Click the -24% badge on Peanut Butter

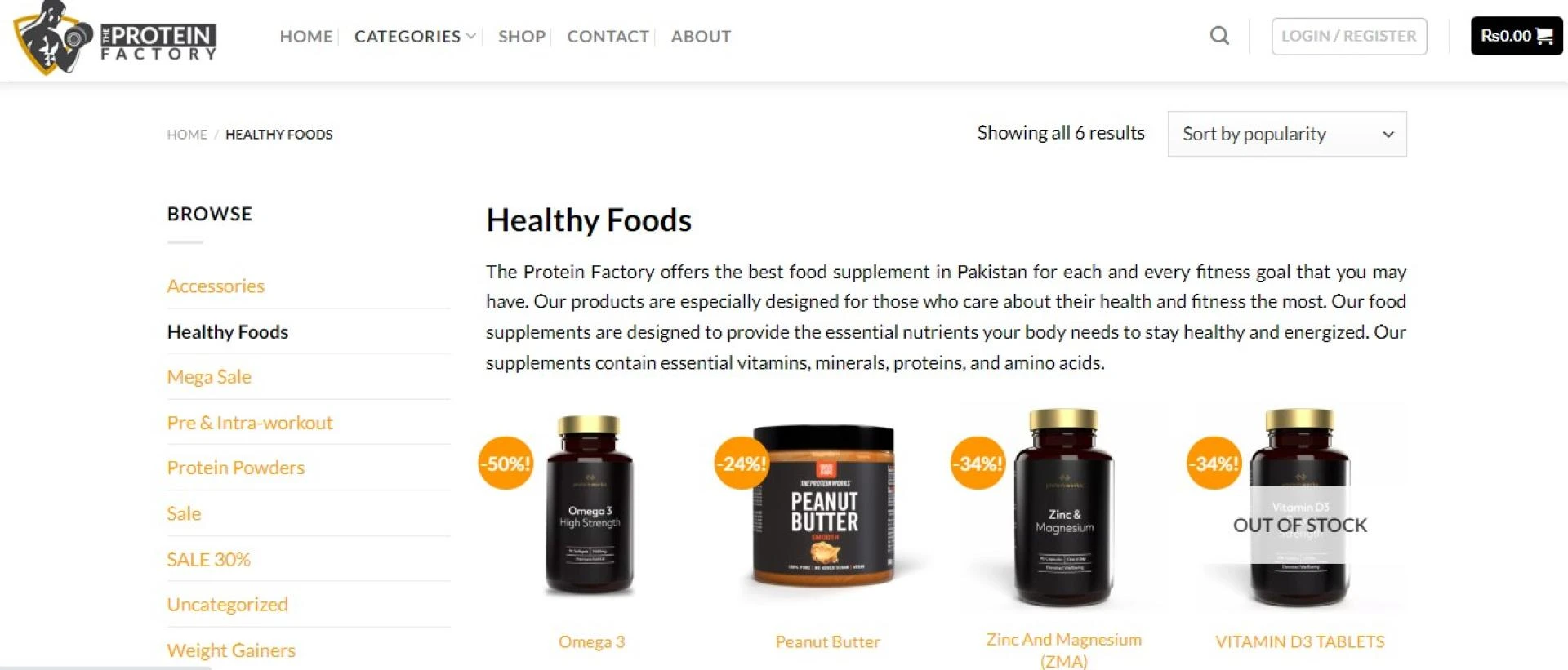coord(742,464)
